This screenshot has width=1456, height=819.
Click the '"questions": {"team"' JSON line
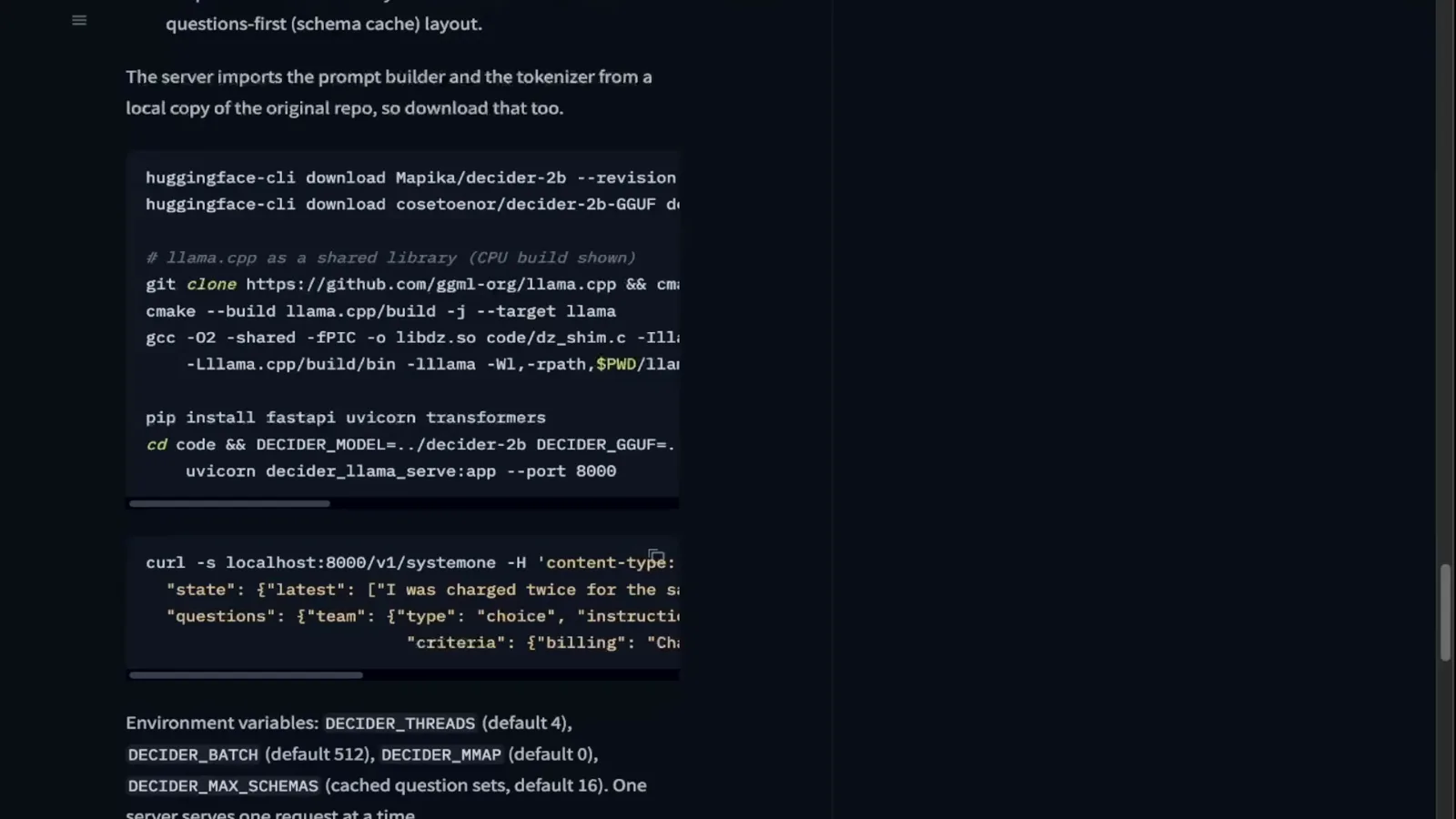point(422,616)
